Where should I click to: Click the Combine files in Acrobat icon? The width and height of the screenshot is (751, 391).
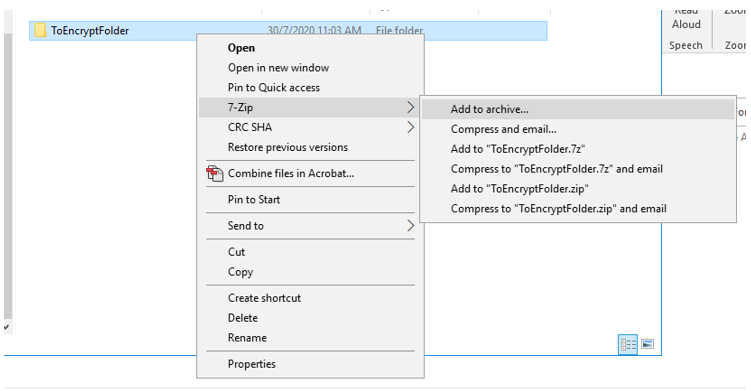(x=215, y=173)
